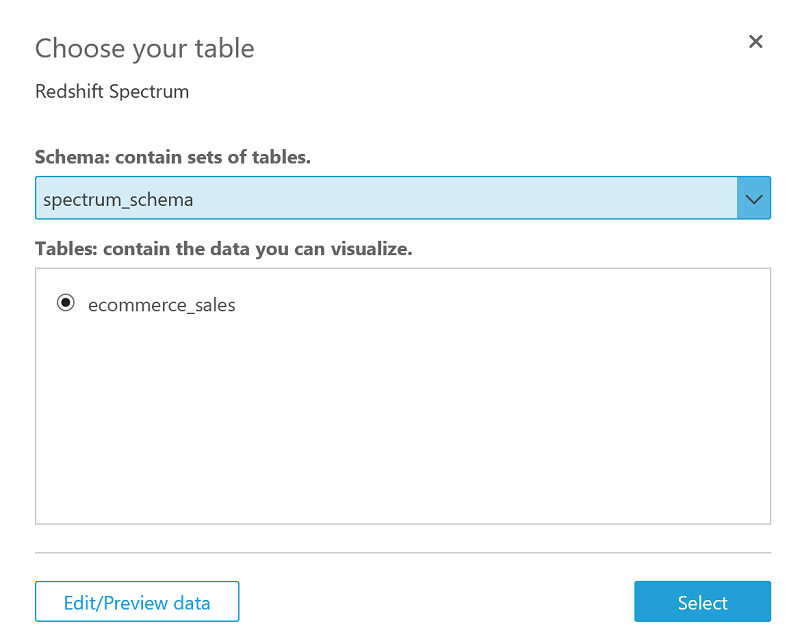Click the divider line above the buttons
Image resolution: width=800 pixels, height=639 pixels.
click(x=402, y=552)
